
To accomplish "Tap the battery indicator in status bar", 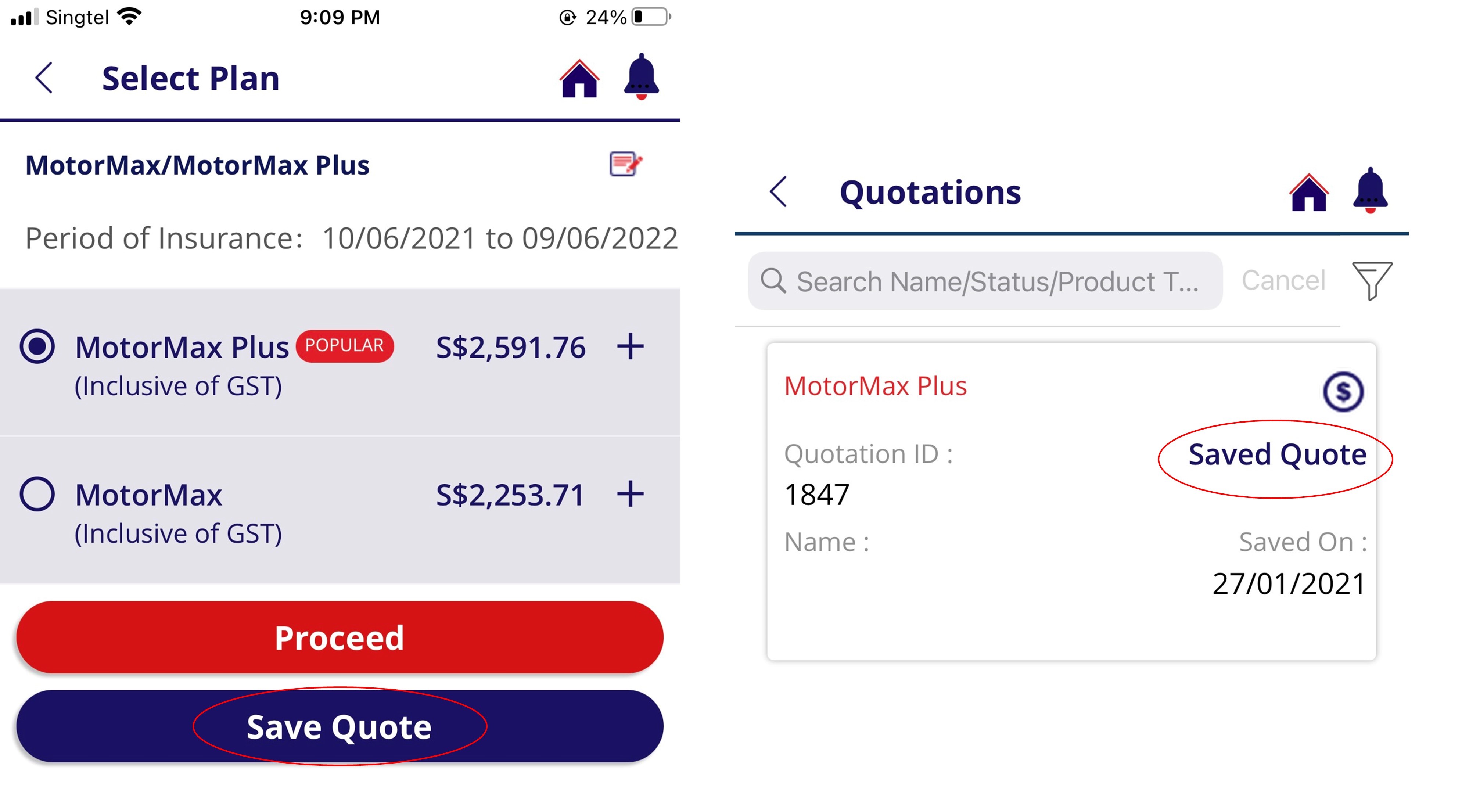I will pos(651,17).
